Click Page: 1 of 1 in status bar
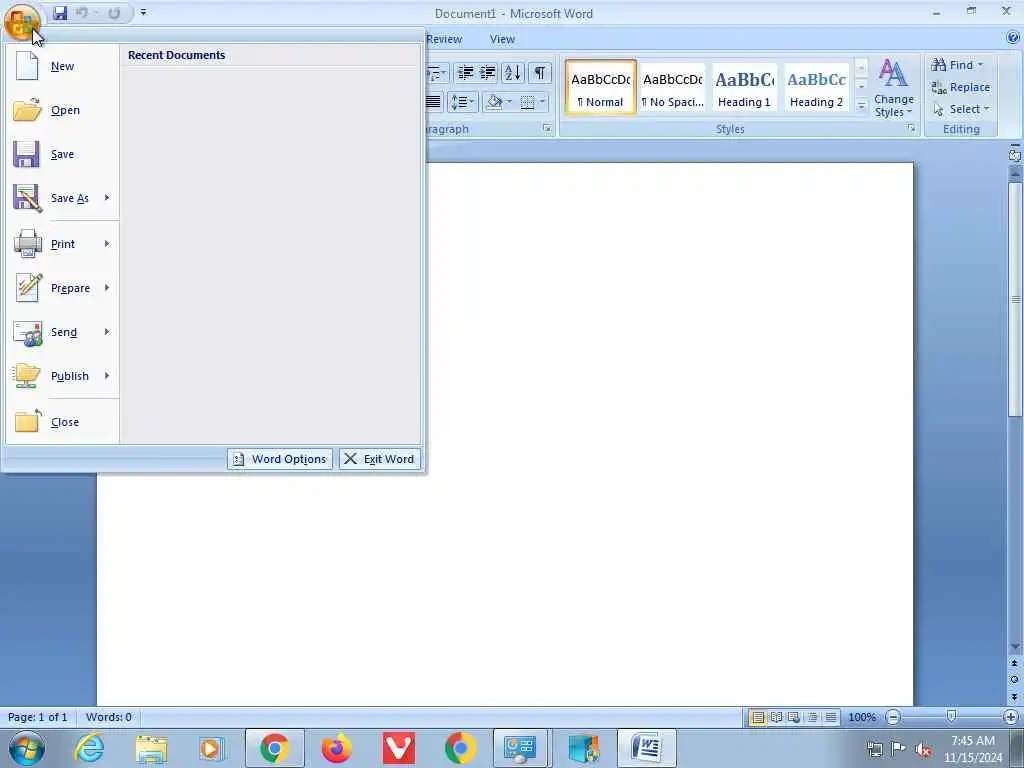This screenshot has height=768, width=1024. pos(38,717)
